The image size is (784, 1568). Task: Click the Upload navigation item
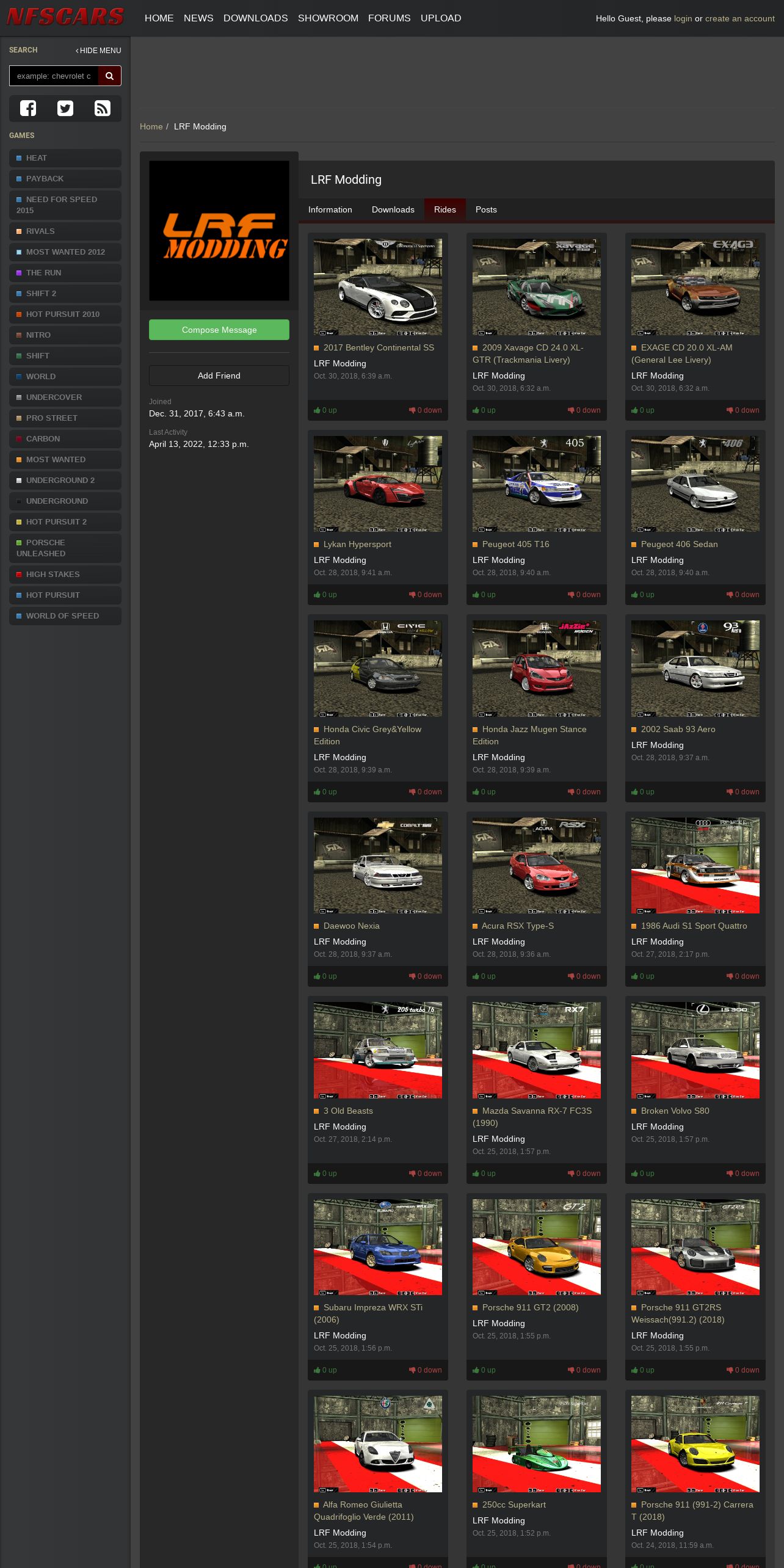click(441, 18)
